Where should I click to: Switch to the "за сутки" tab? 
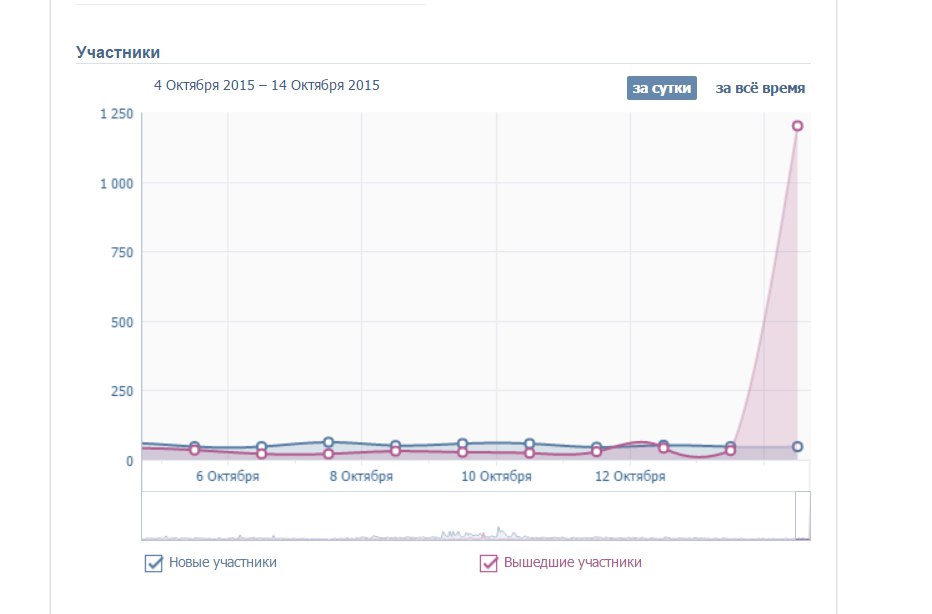tap(661, 88)
